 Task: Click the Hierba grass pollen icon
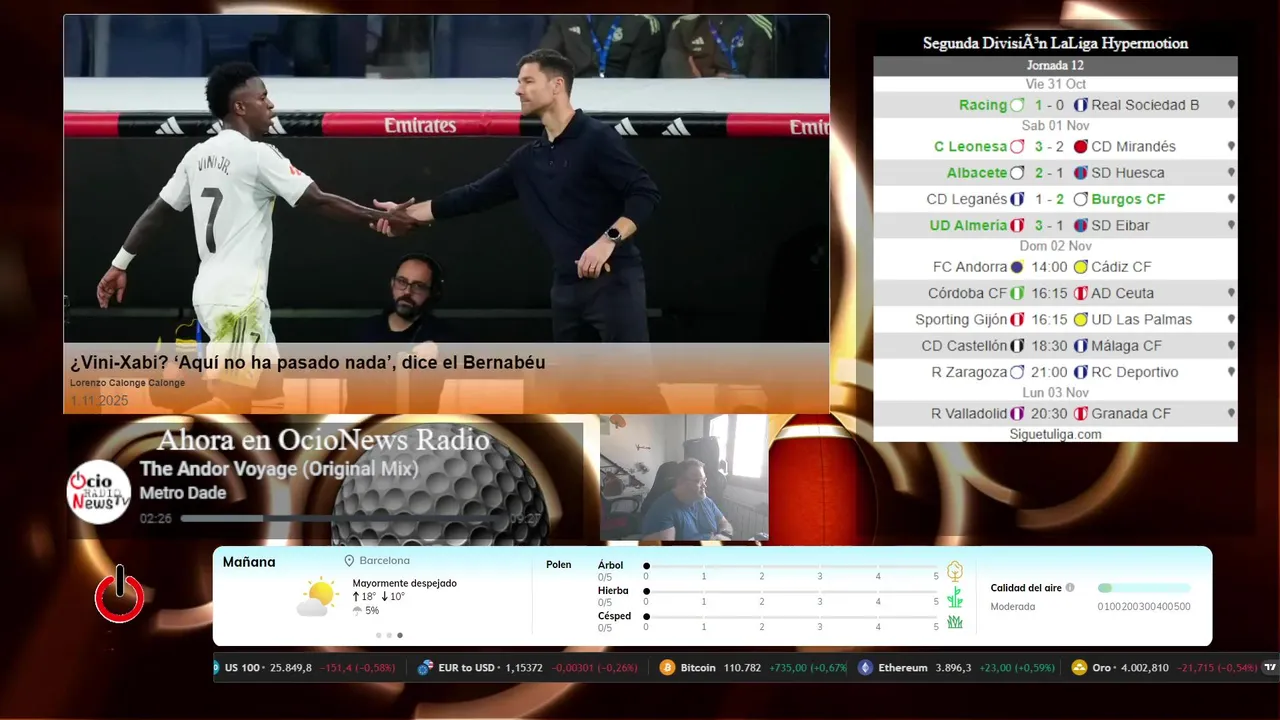click(955, 597)
